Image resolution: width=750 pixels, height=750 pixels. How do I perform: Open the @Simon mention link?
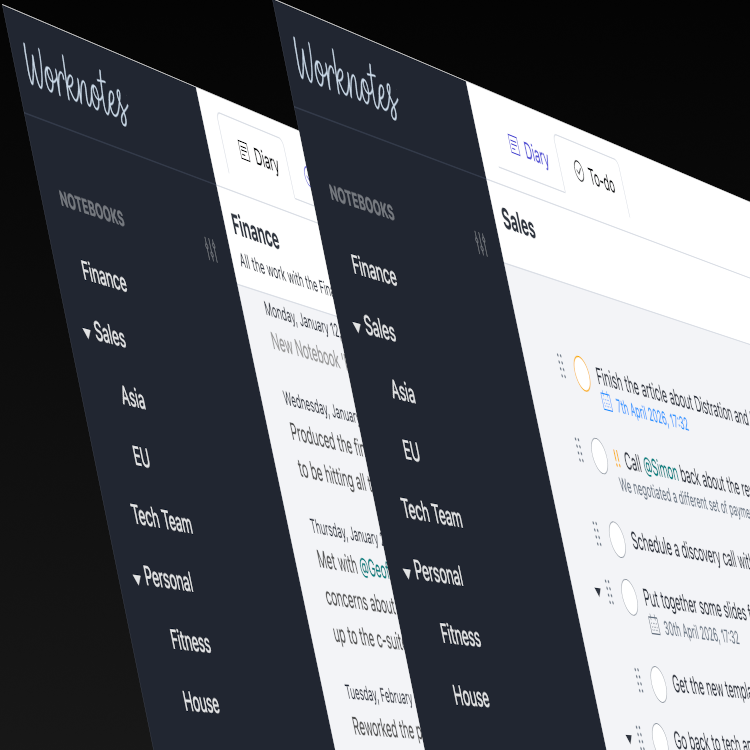(661, 467)
